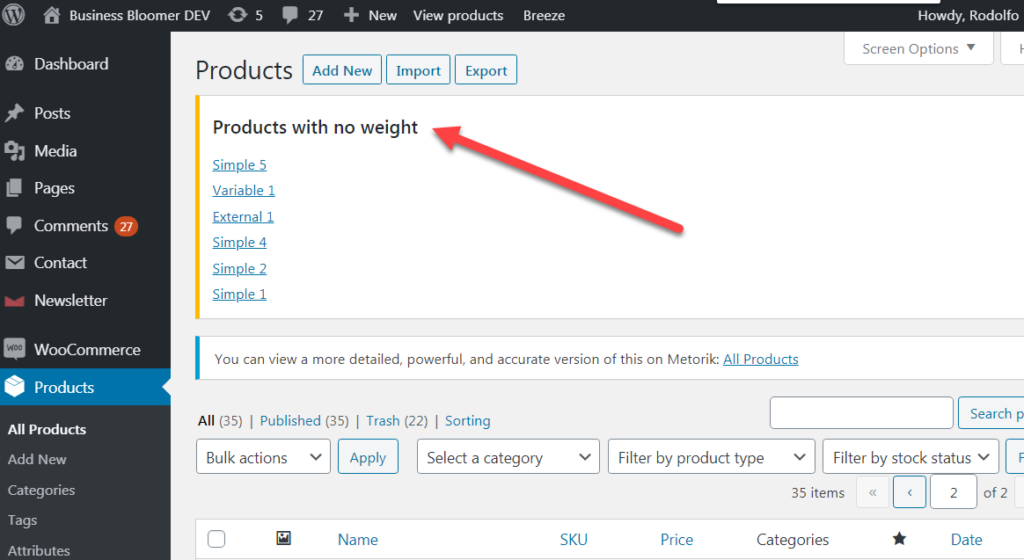Viewport: 1024px width, 560px height.
Task: Tick the select-all products checkbox
Action: 216,538
